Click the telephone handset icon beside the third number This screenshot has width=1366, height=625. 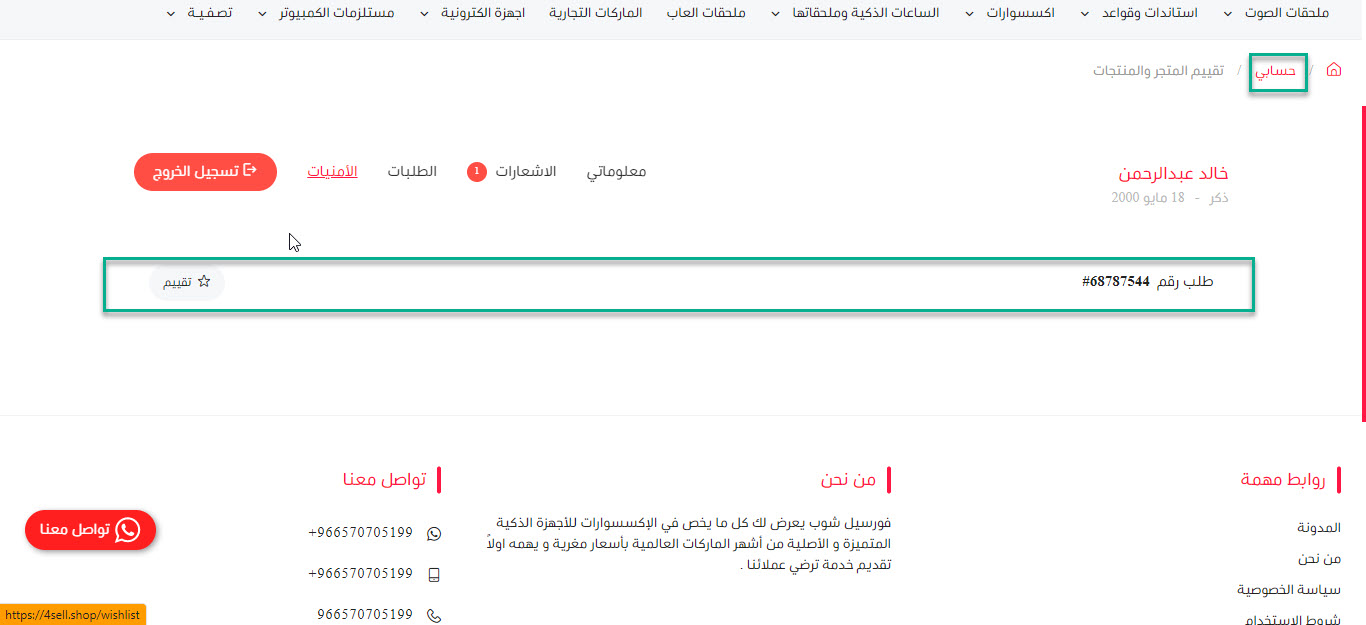(434, 616)
